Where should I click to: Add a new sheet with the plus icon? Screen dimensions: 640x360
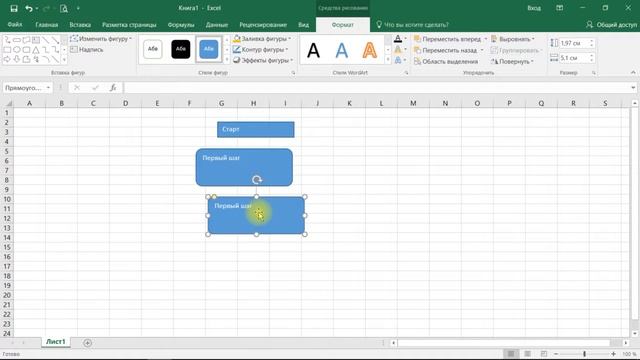point(87,343)
